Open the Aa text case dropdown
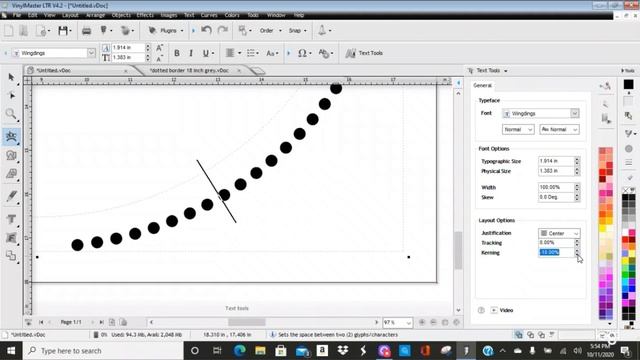640x360 pixels. tap(271, 53)
